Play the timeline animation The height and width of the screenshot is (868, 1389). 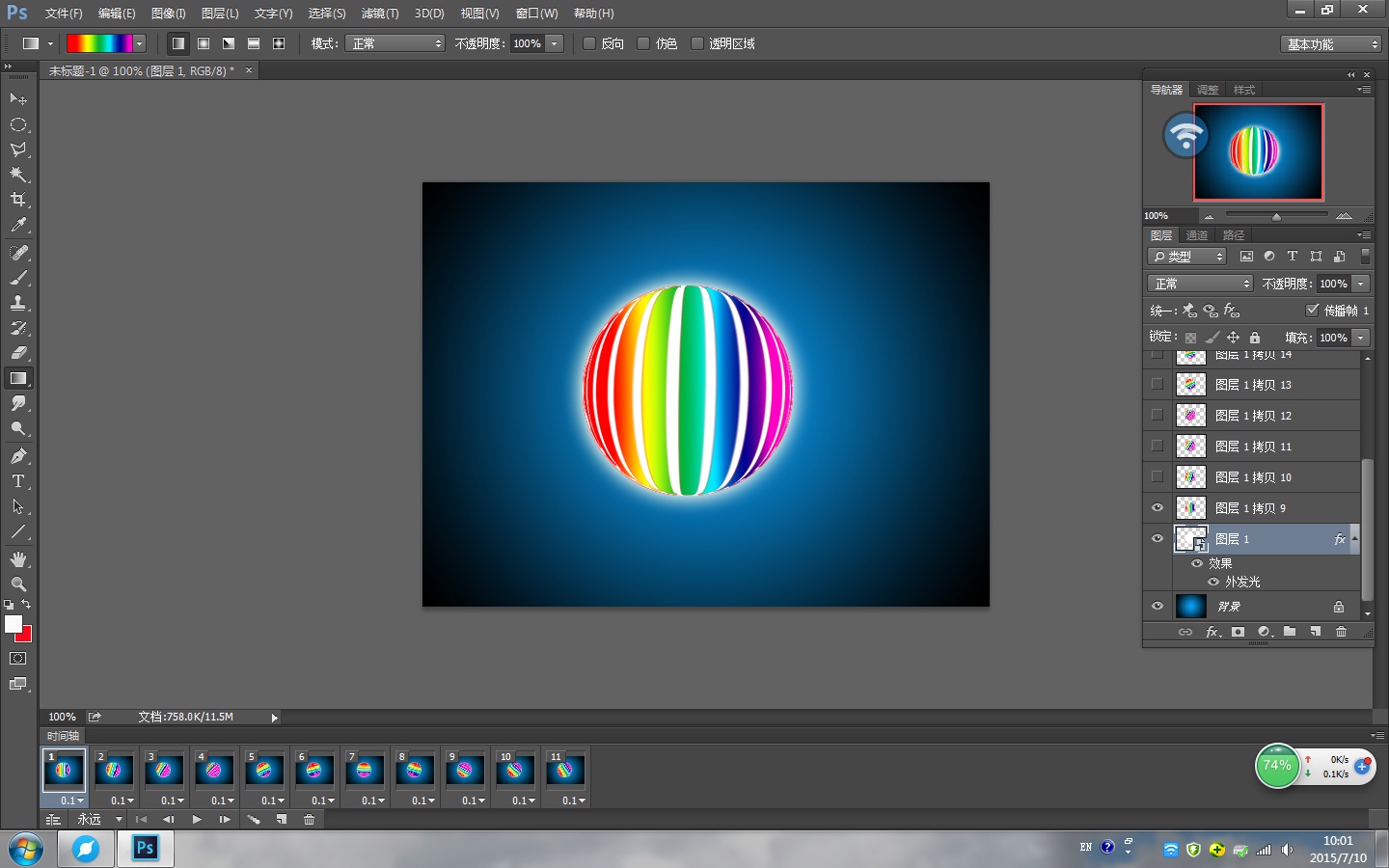197,819
